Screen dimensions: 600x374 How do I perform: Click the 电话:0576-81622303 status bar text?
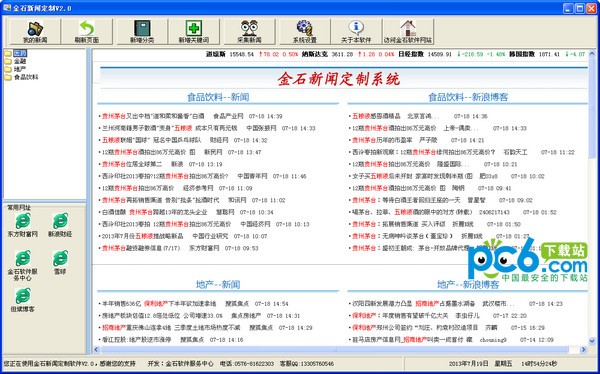(247, 363)
